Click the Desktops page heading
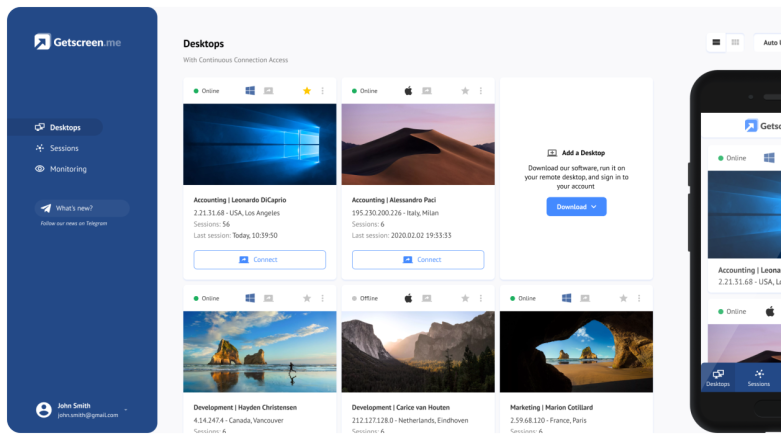This screenshot has height=440, width=781. (204, 43)
